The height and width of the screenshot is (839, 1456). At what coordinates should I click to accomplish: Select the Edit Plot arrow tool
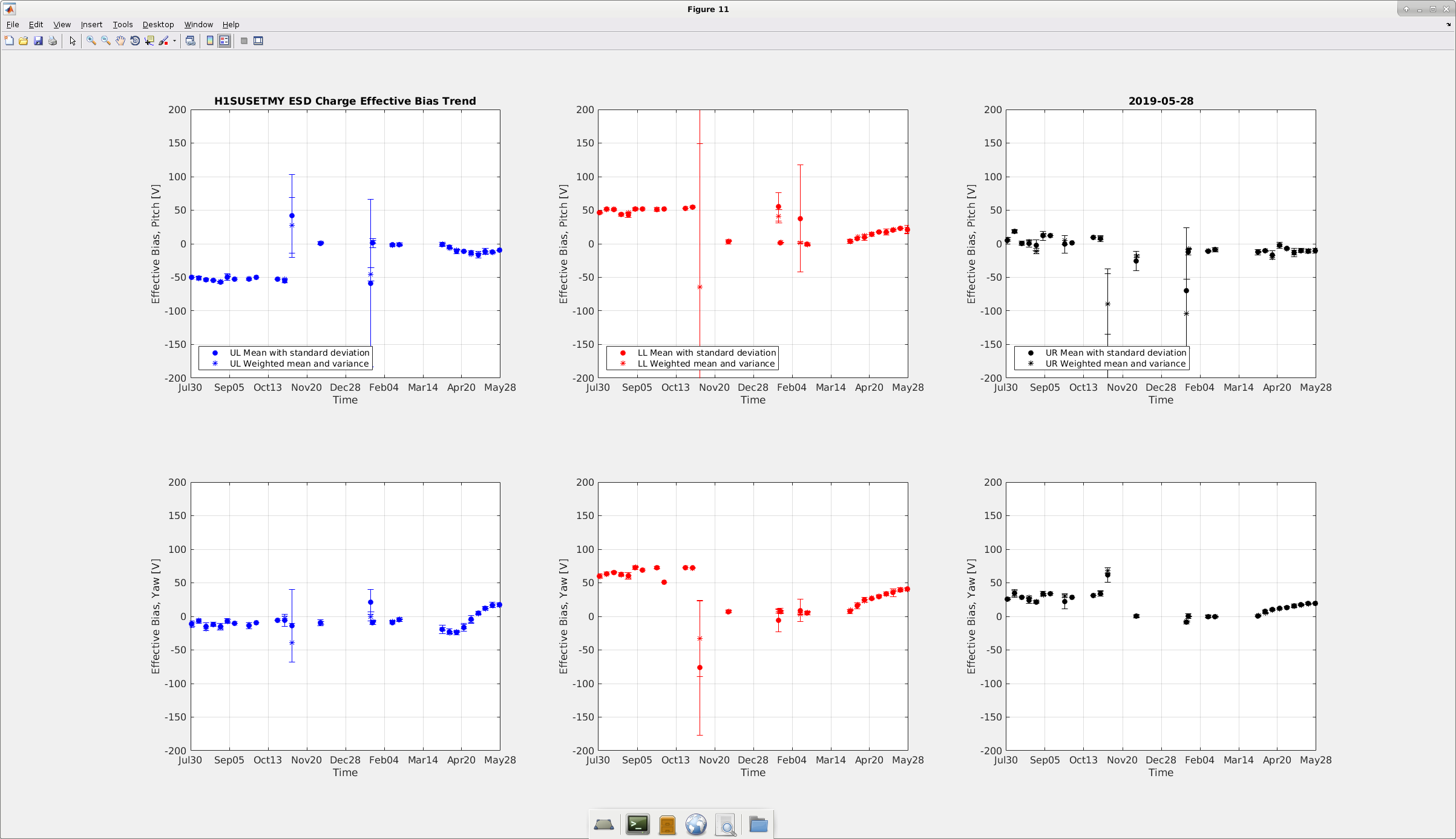pyautogui.click(x=73, y=41)
